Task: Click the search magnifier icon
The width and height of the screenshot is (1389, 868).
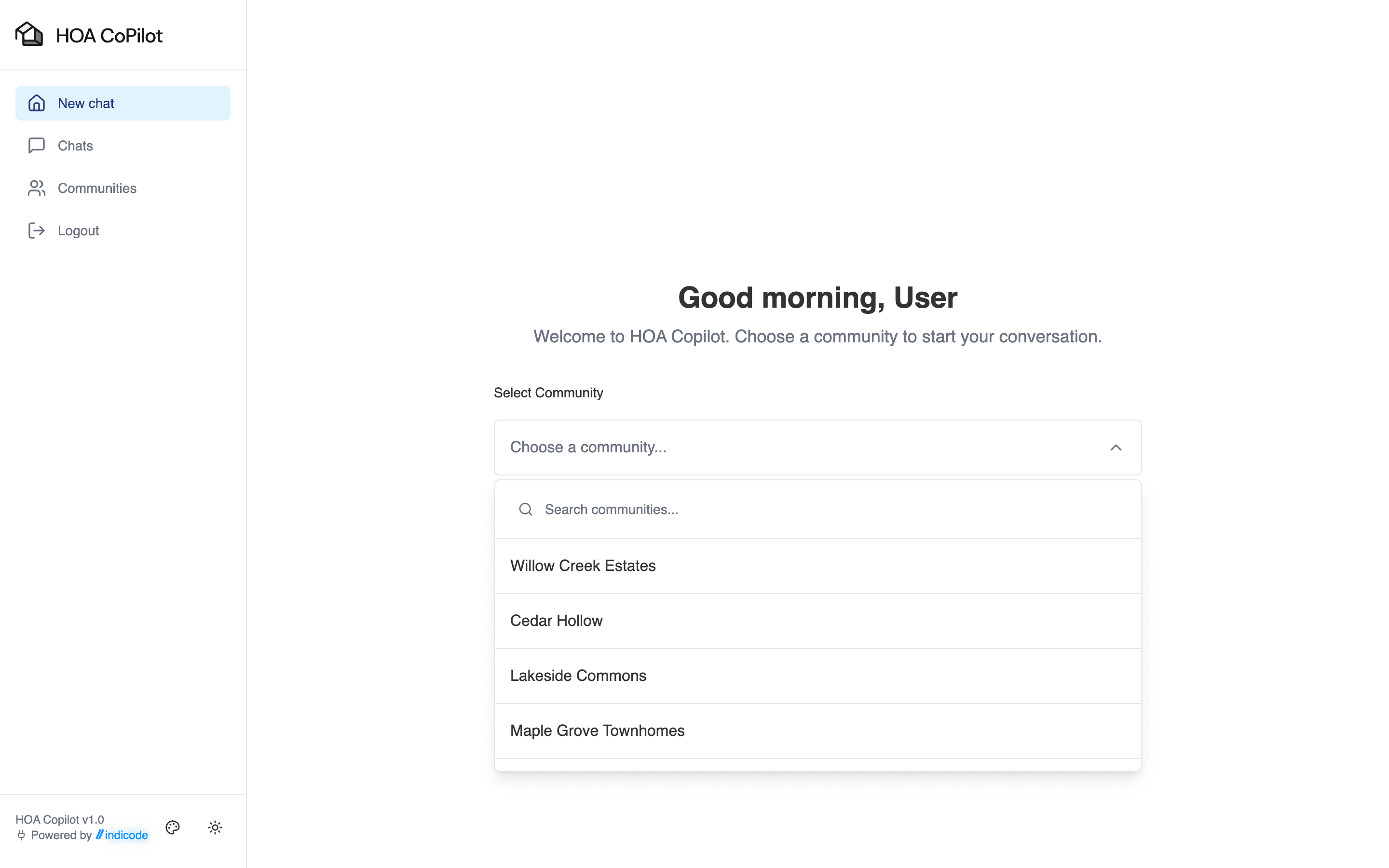Action: (x=526, y=509)
